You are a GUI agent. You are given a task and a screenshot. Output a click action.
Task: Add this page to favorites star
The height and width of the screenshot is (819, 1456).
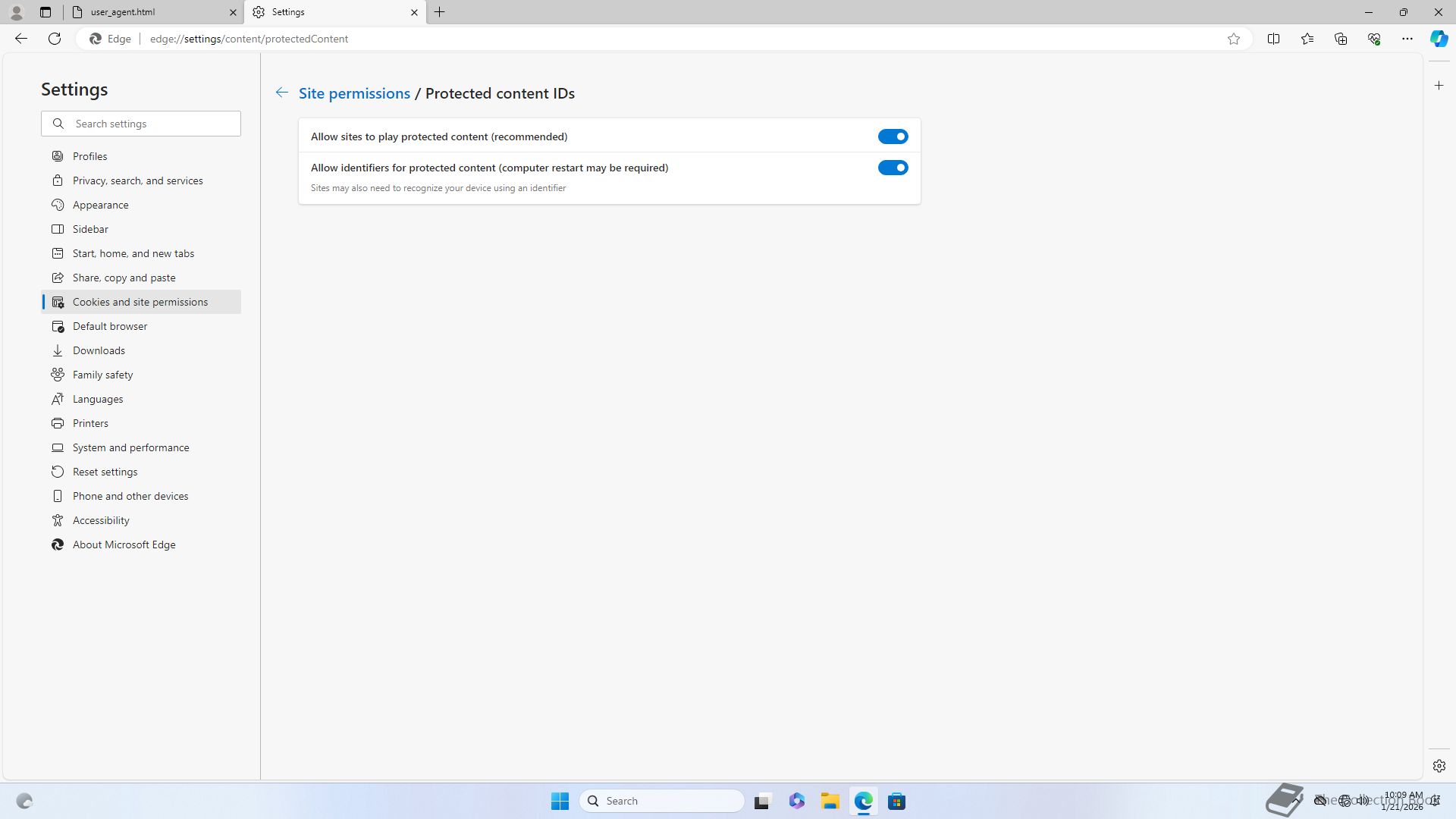tap(1234, 39)
